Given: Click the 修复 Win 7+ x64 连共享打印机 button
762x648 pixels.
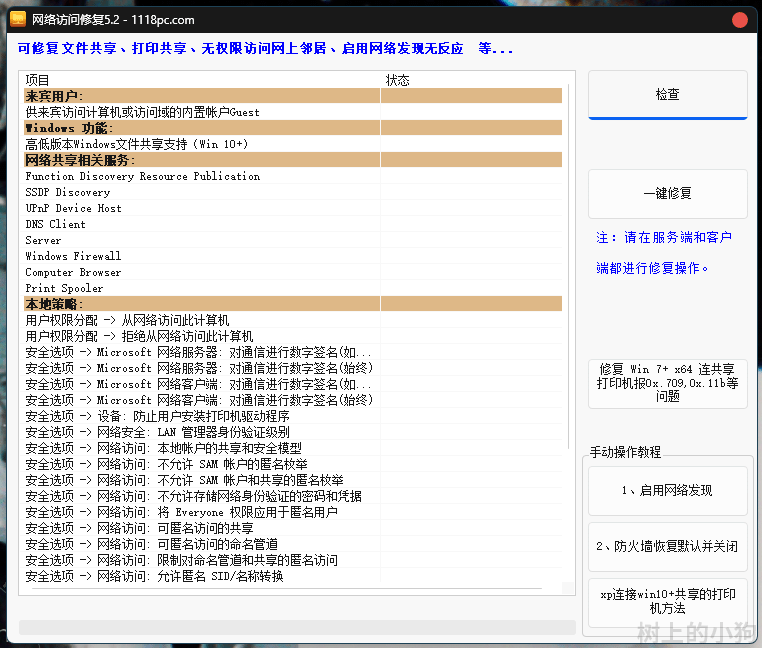Looking at the screenshot, I should pos(667,382).
